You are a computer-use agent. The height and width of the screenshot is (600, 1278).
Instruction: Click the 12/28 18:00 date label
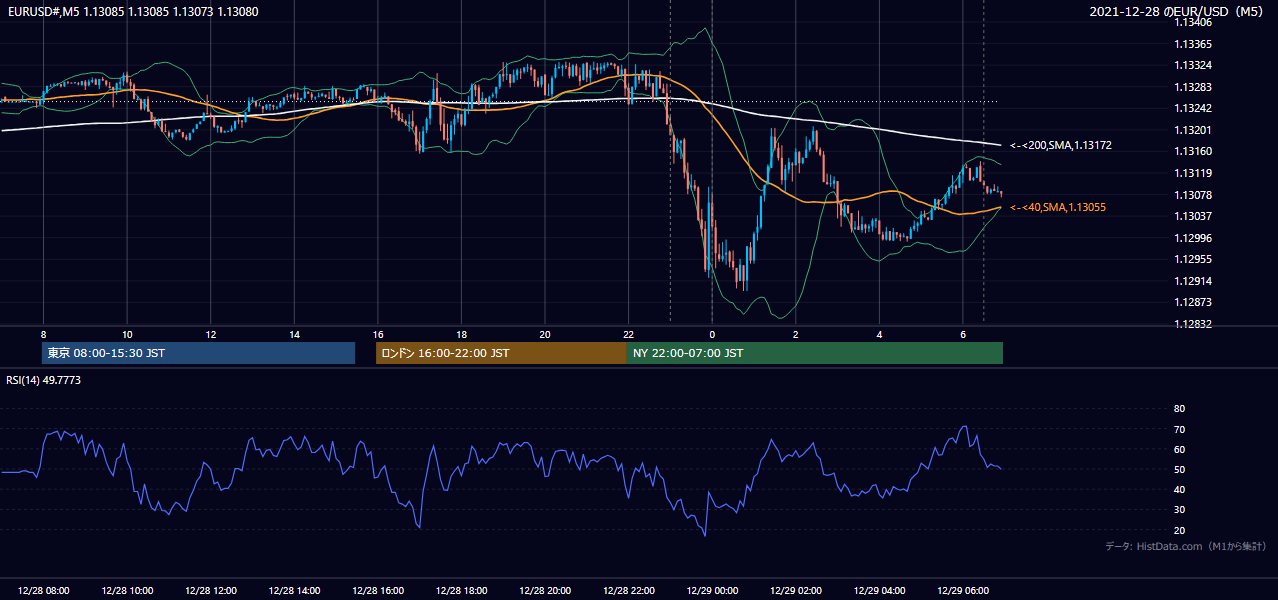[461, 591]
